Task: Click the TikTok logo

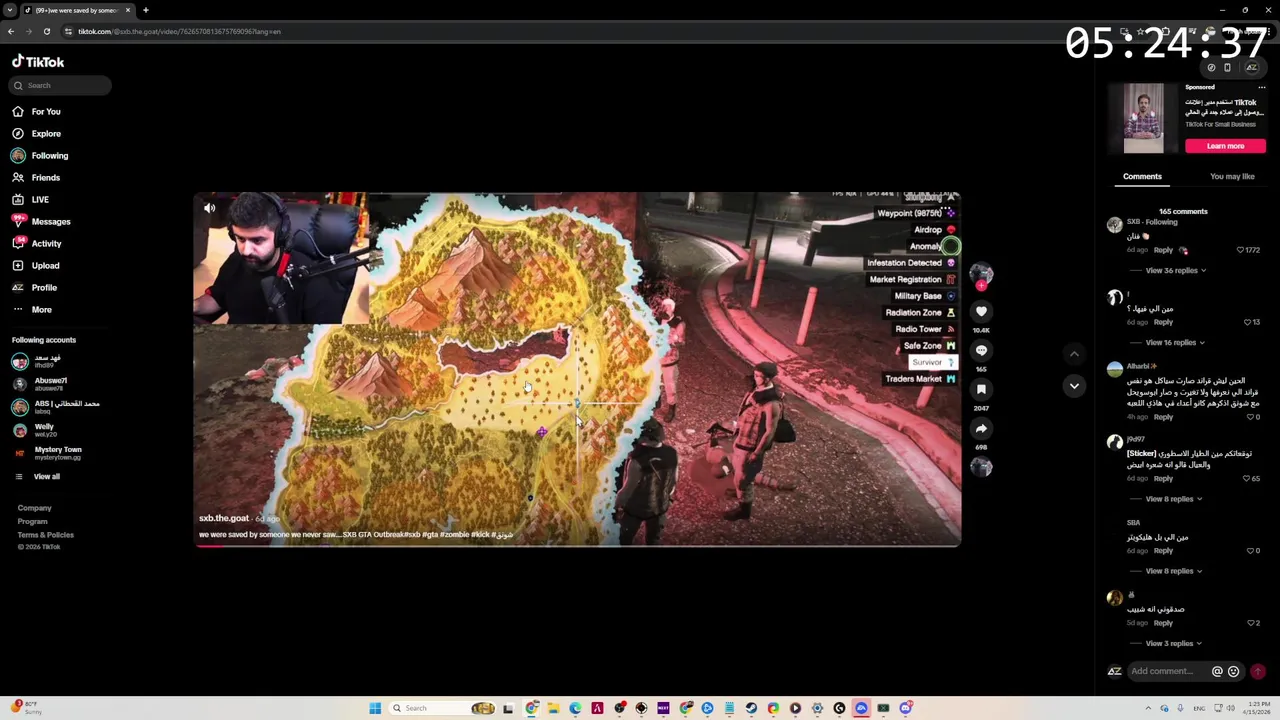Action: pyautogui.click(x=38, y=62)
